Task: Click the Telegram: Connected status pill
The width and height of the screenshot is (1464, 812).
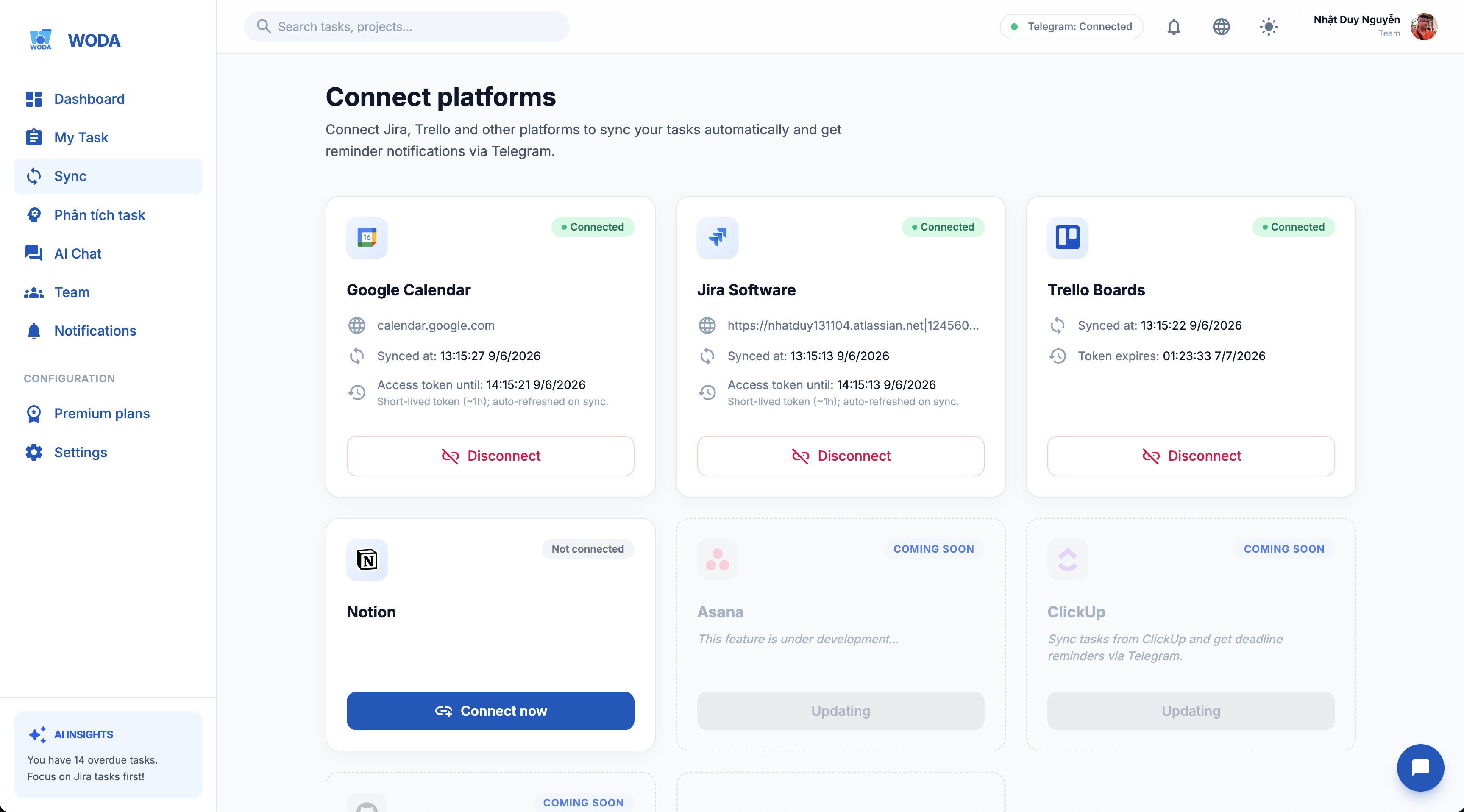Action: click(x=1071, y=27)
